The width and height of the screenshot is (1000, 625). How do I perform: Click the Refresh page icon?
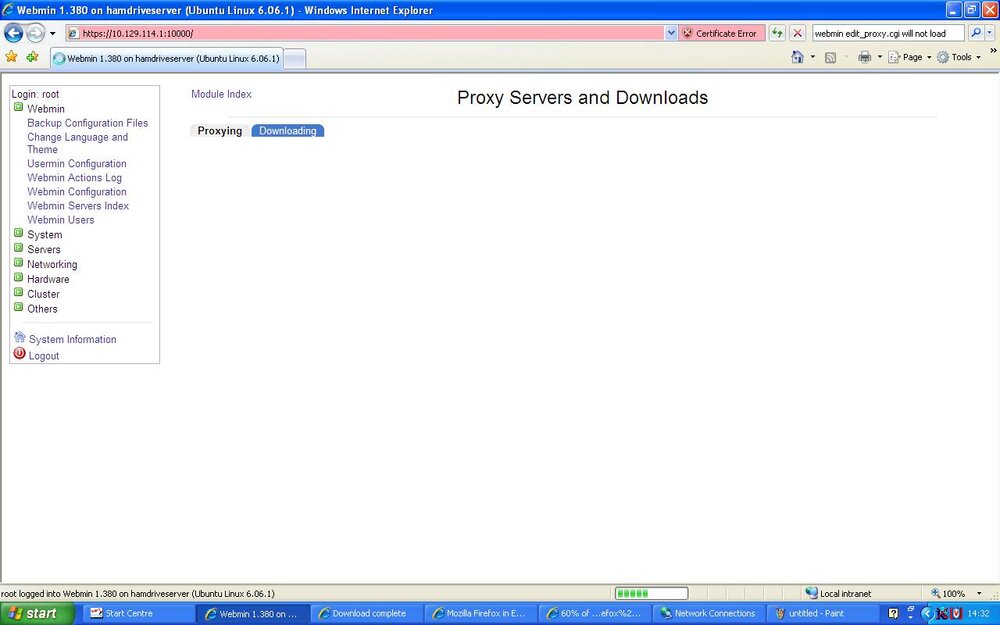[777, 33]
